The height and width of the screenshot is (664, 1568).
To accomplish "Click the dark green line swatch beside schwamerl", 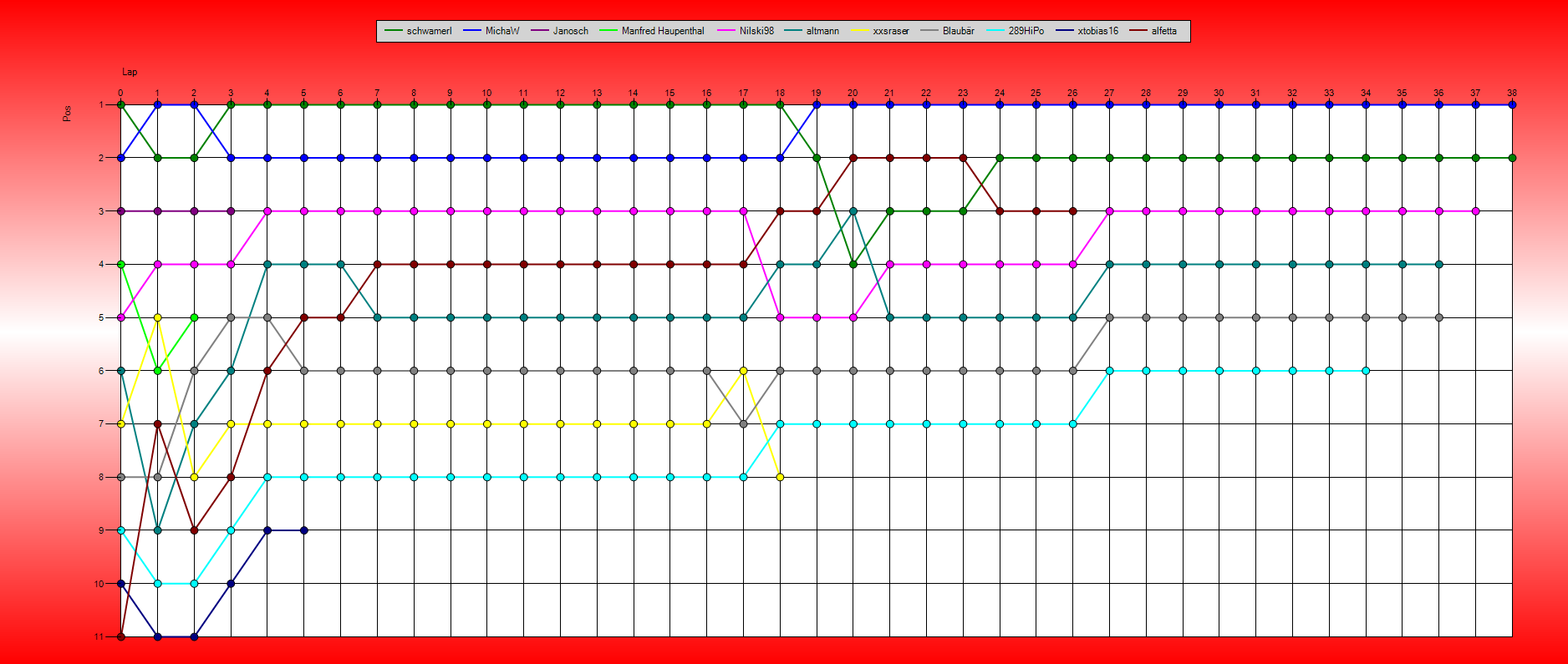I will (x=393, y=31).
